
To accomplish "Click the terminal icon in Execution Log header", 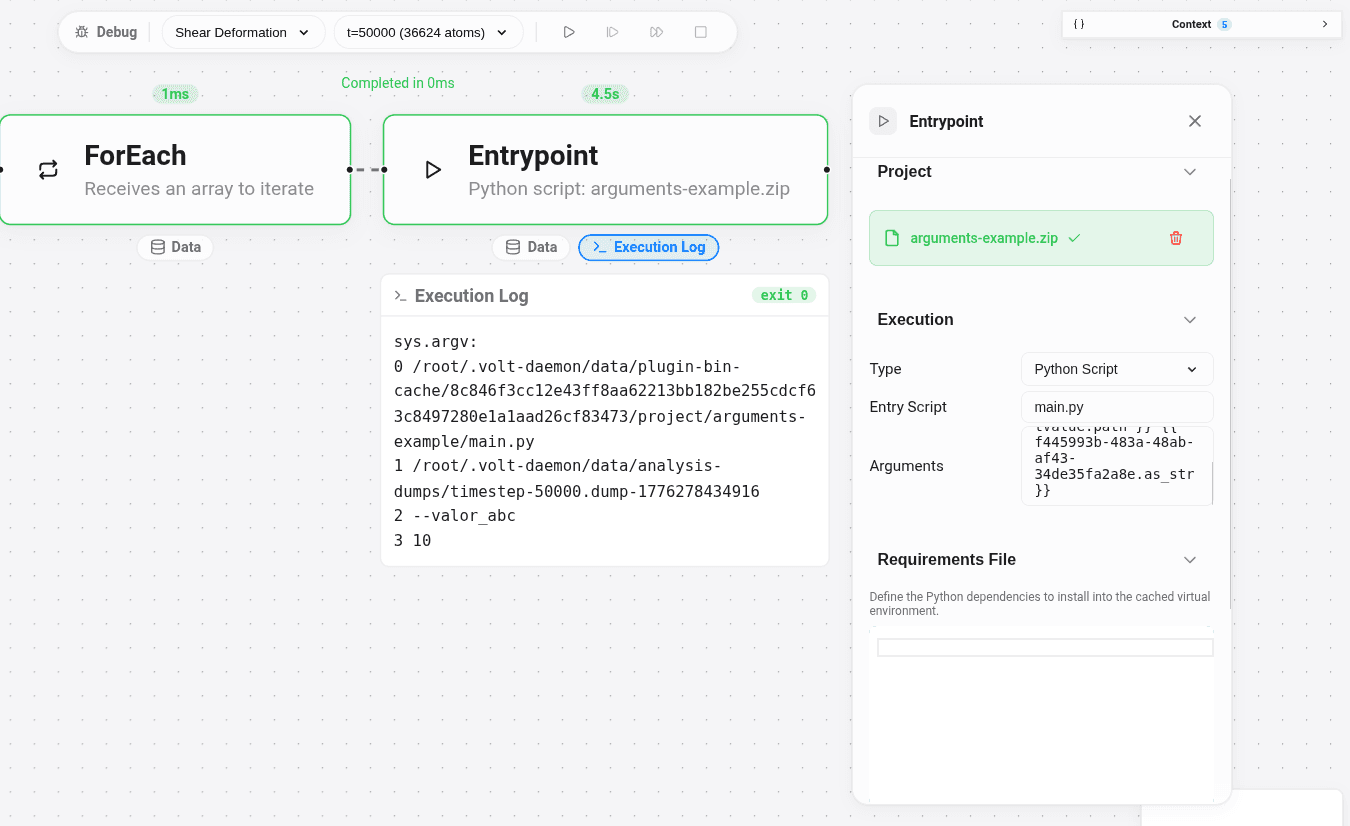I will pyautogui.click(x=400, y=296).
